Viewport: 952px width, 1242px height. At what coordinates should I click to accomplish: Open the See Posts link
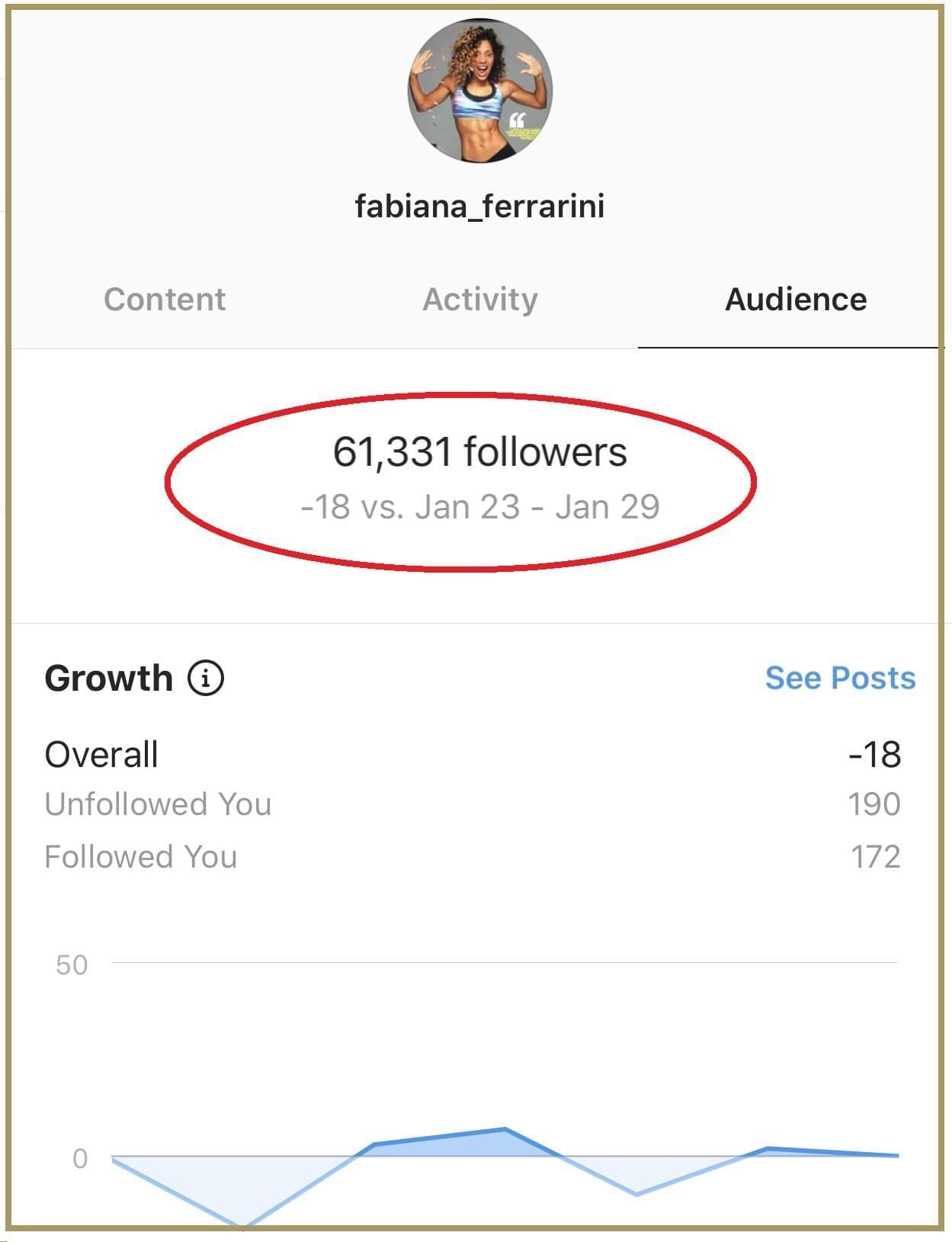pos(840,678)
